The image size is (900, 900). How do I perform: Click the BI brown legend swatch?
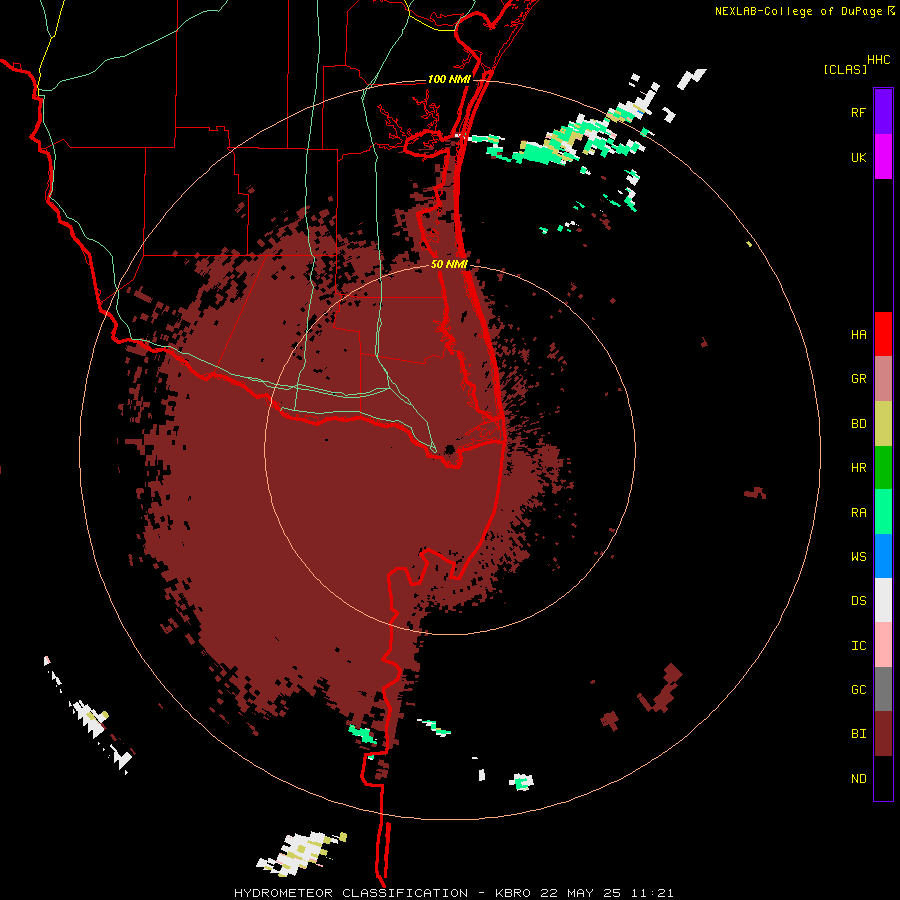tap(883, 734)
